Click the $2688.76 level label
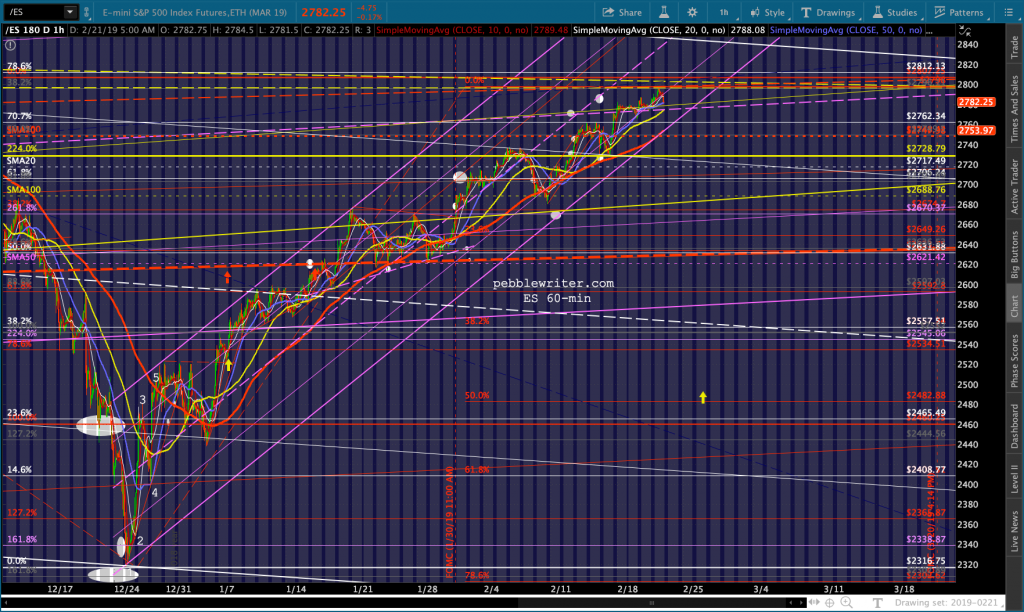The height and width of the screenshot is (612, 1024). coord(926,189)
